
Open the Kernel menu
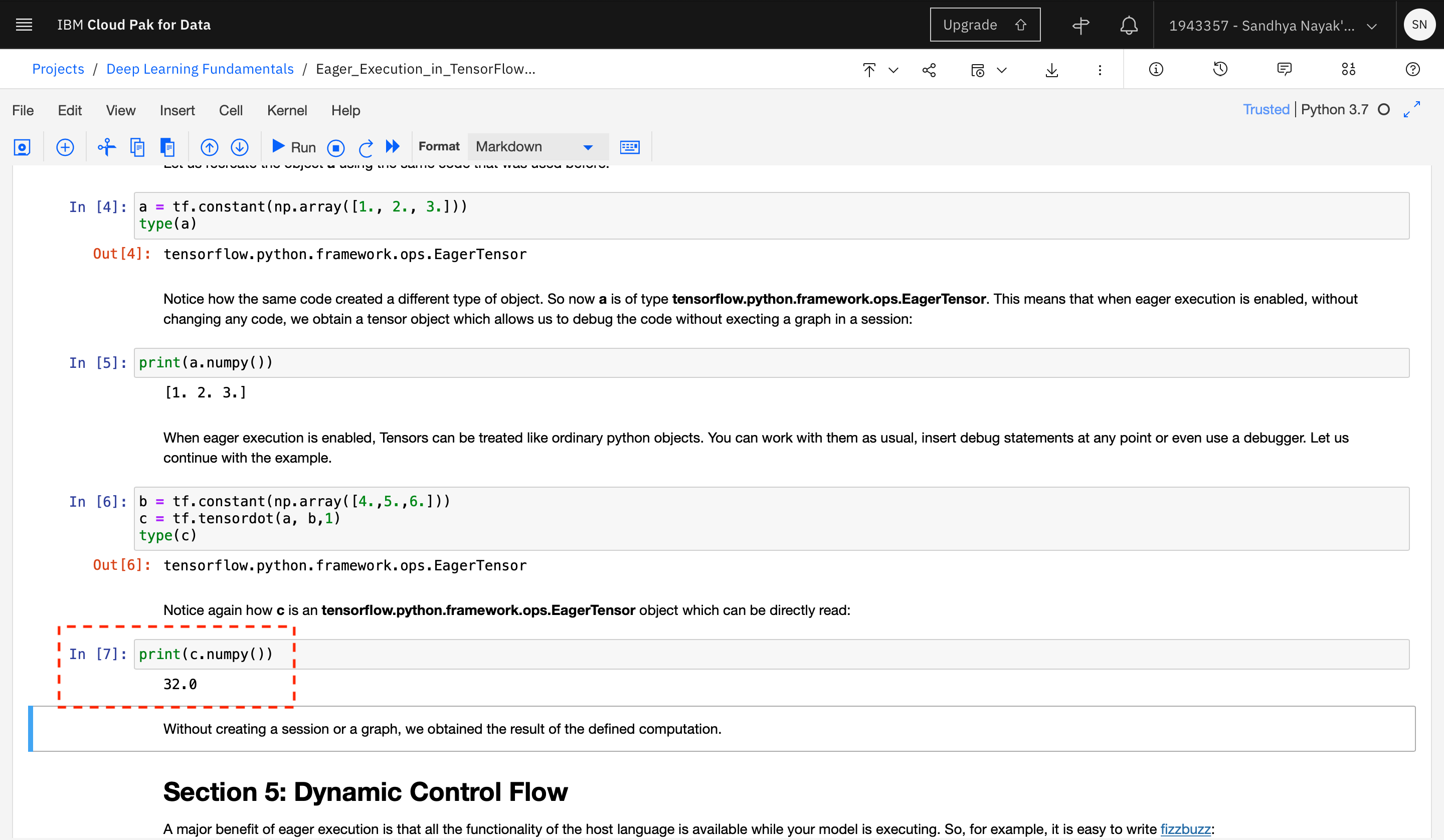(x=287, y=110)
